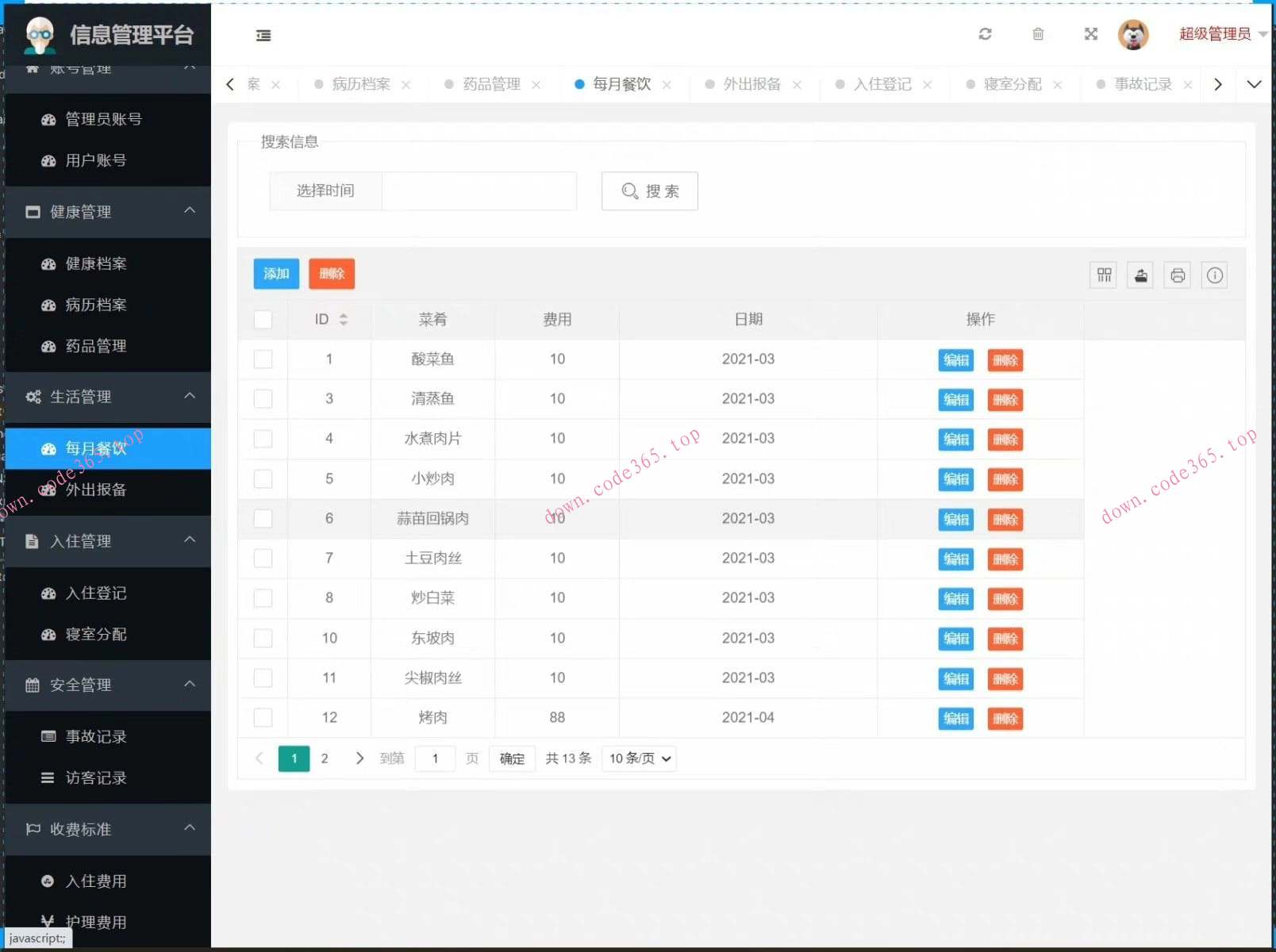Click the print table icon
Image resolution: width=1276 pixels, height=952 pixels.
coord(1177,274)
